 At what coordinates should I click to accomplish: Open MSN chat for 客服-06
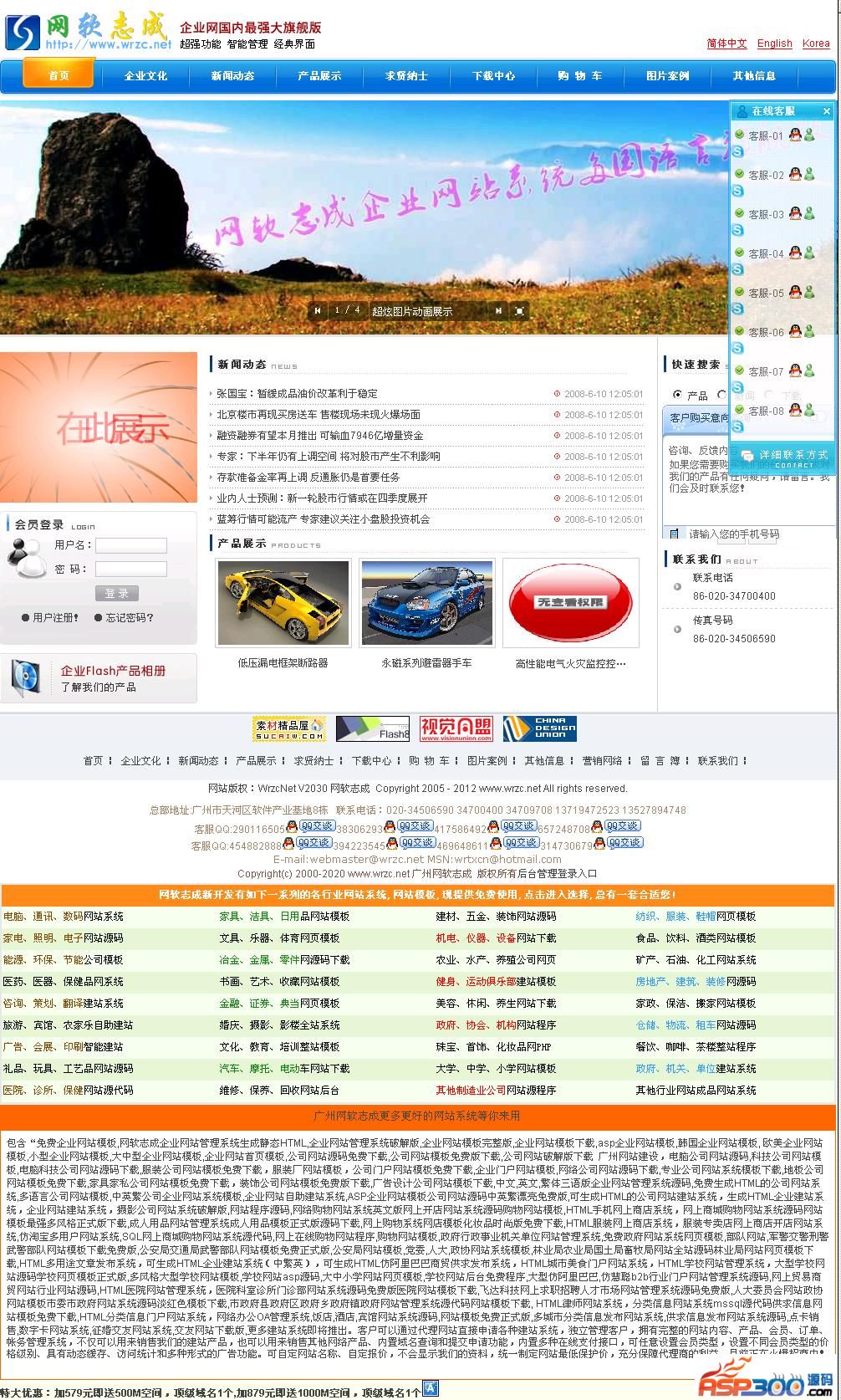(809, 331)
